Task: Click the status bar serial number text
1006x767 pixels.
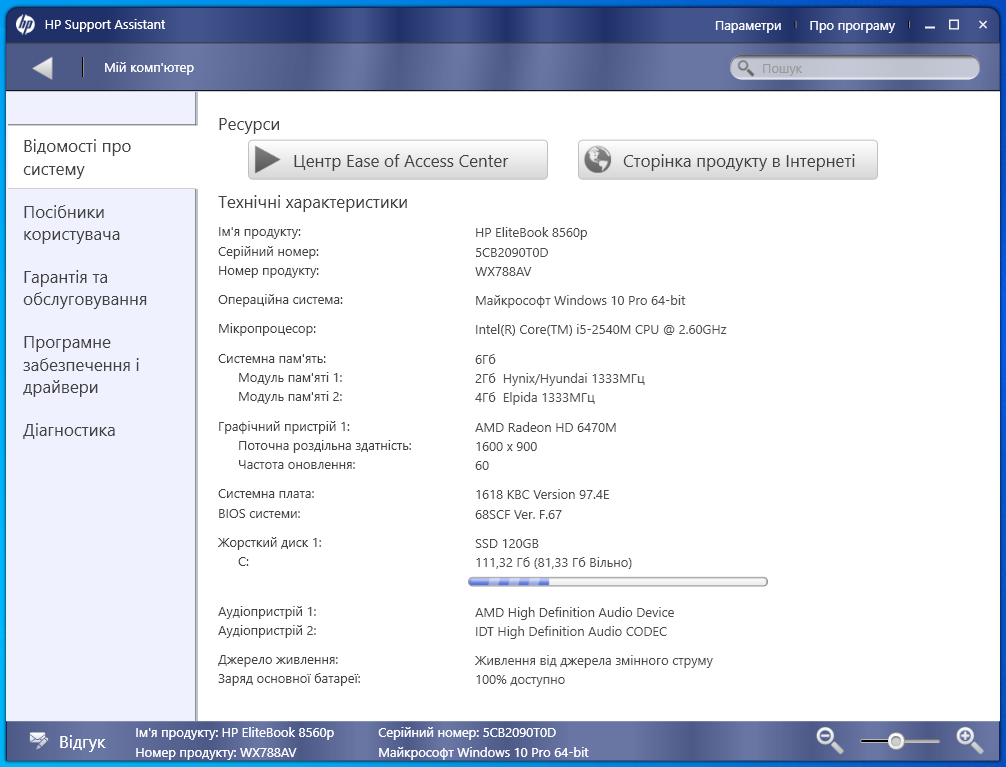Action: point(467,732)
